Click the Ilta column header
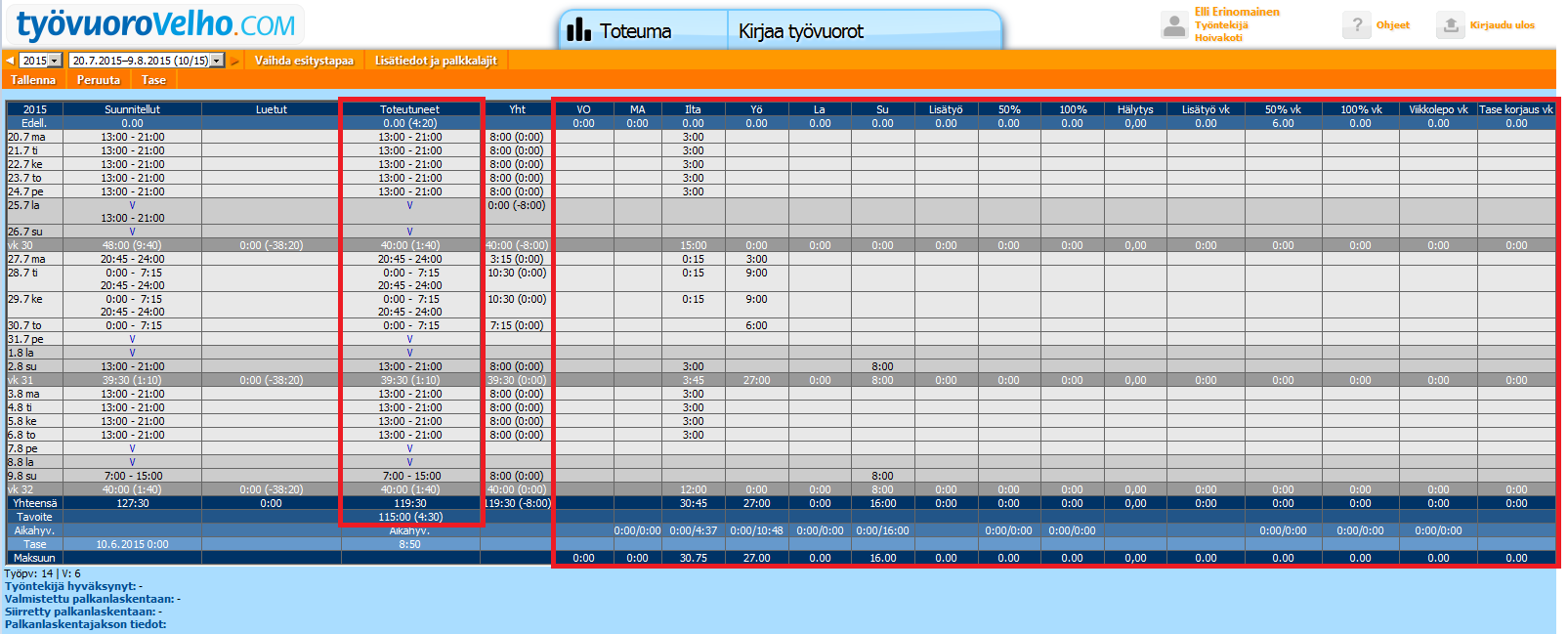Viewport: 1568px width, 634px height. coord(693,109)
